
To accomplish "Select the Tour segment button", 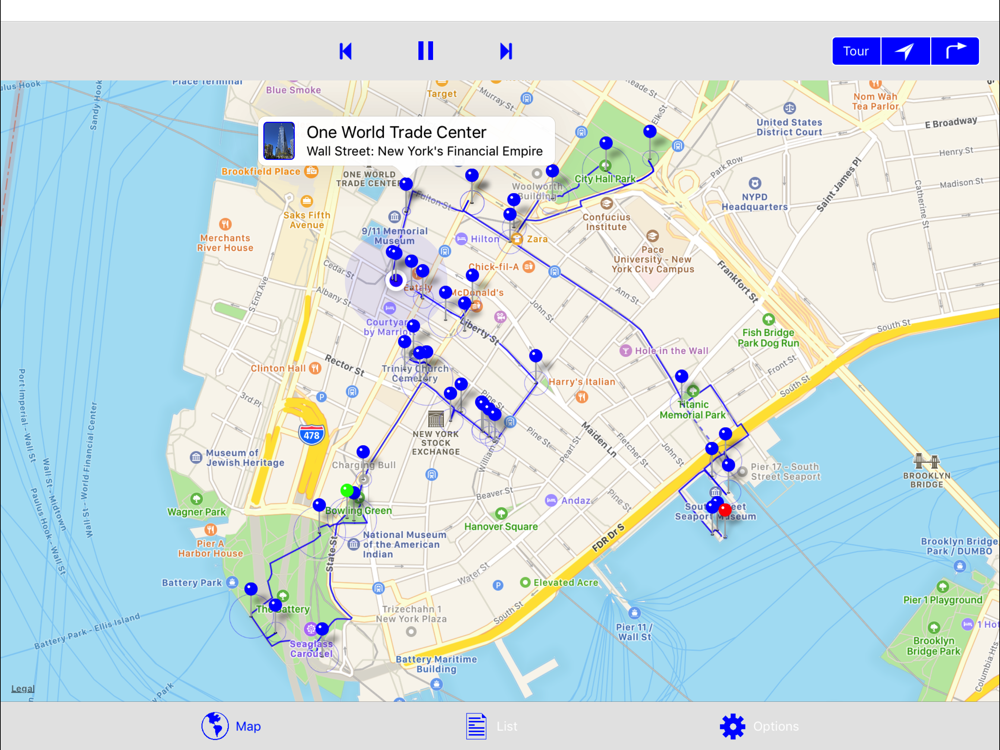I will 856,51.
